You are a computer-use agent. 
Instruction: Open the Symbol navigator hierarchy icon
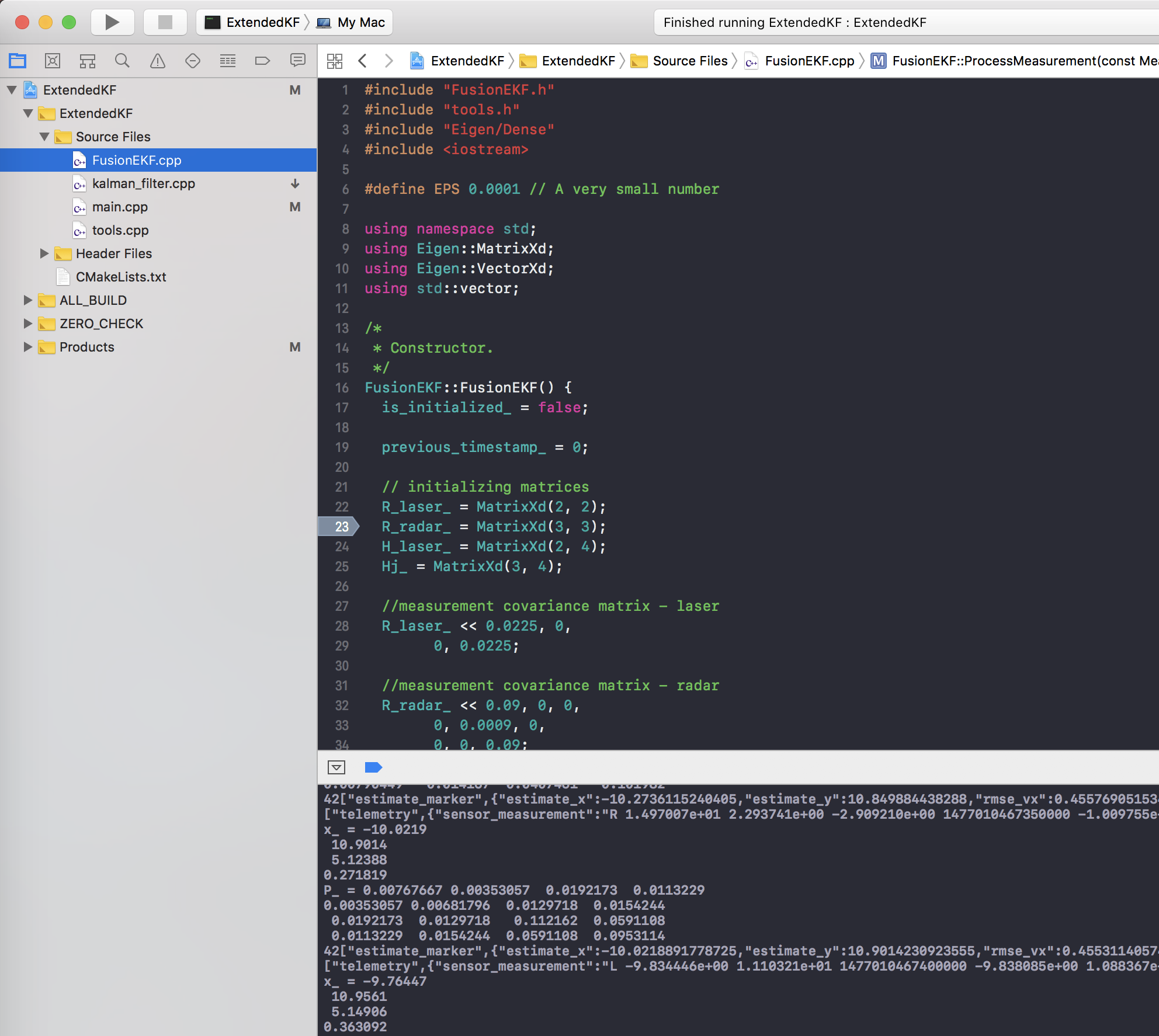(88, 61)
